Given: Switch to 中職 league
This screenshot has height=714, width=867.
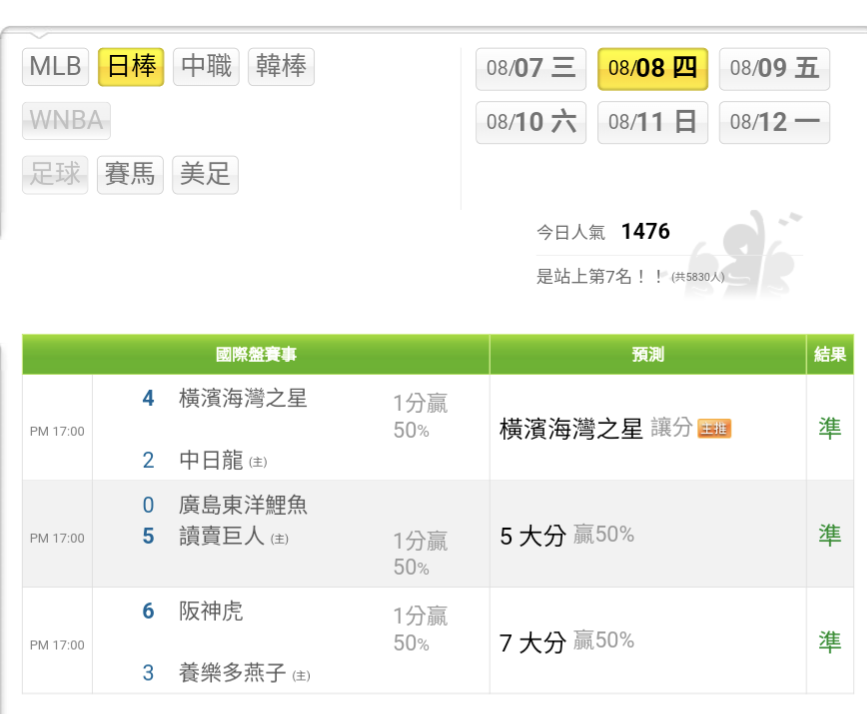Looking at the screenshot, I should (x=206, y=67).
